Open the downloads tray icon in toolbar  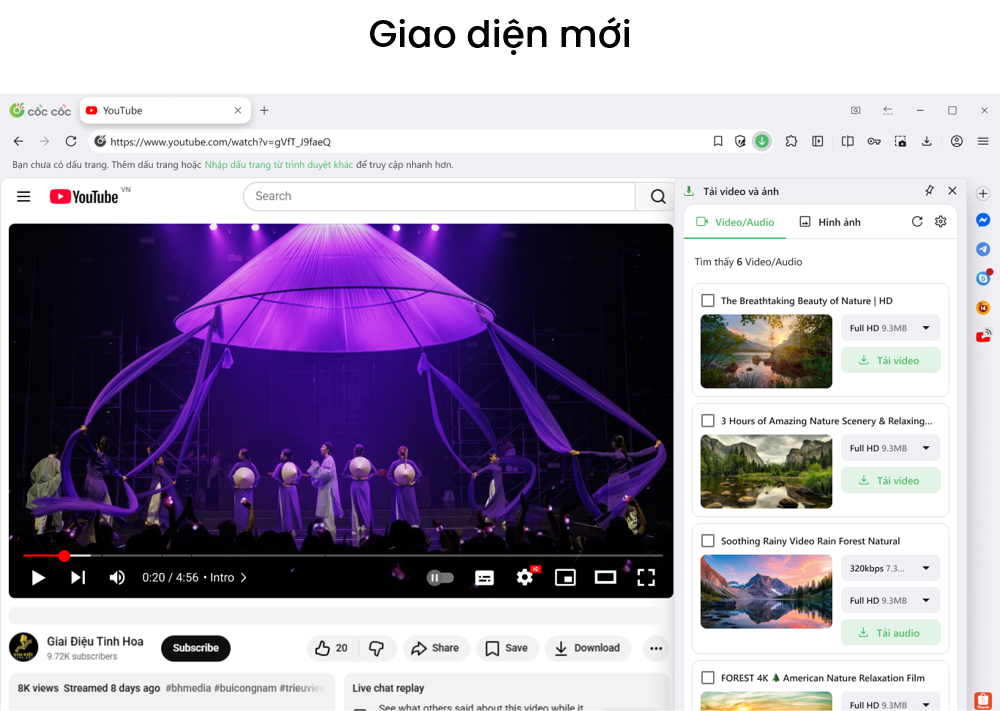(927, 142)
